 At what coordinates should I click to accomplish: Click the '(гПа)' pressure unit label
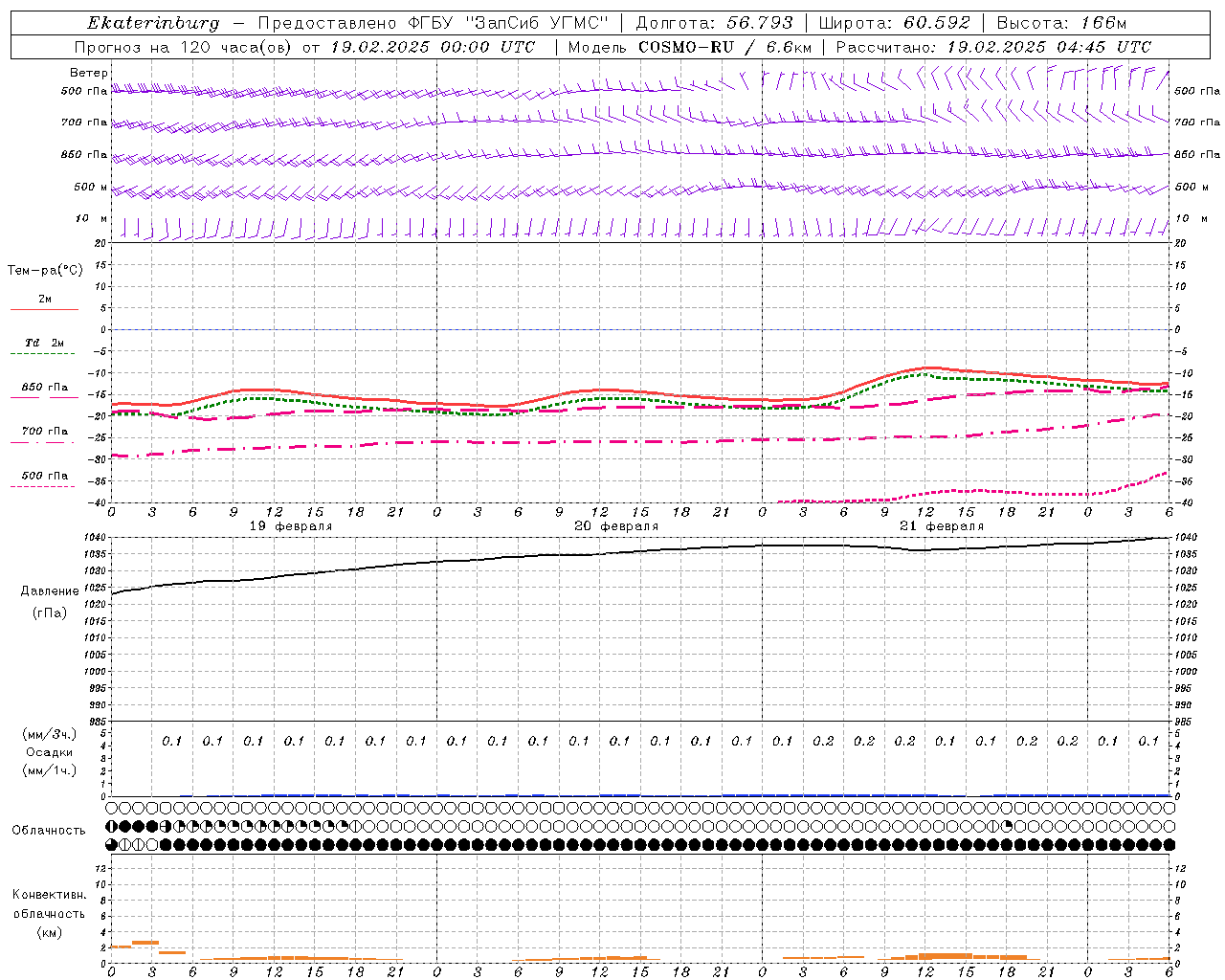pyautogui.click(x=50, y=612)
